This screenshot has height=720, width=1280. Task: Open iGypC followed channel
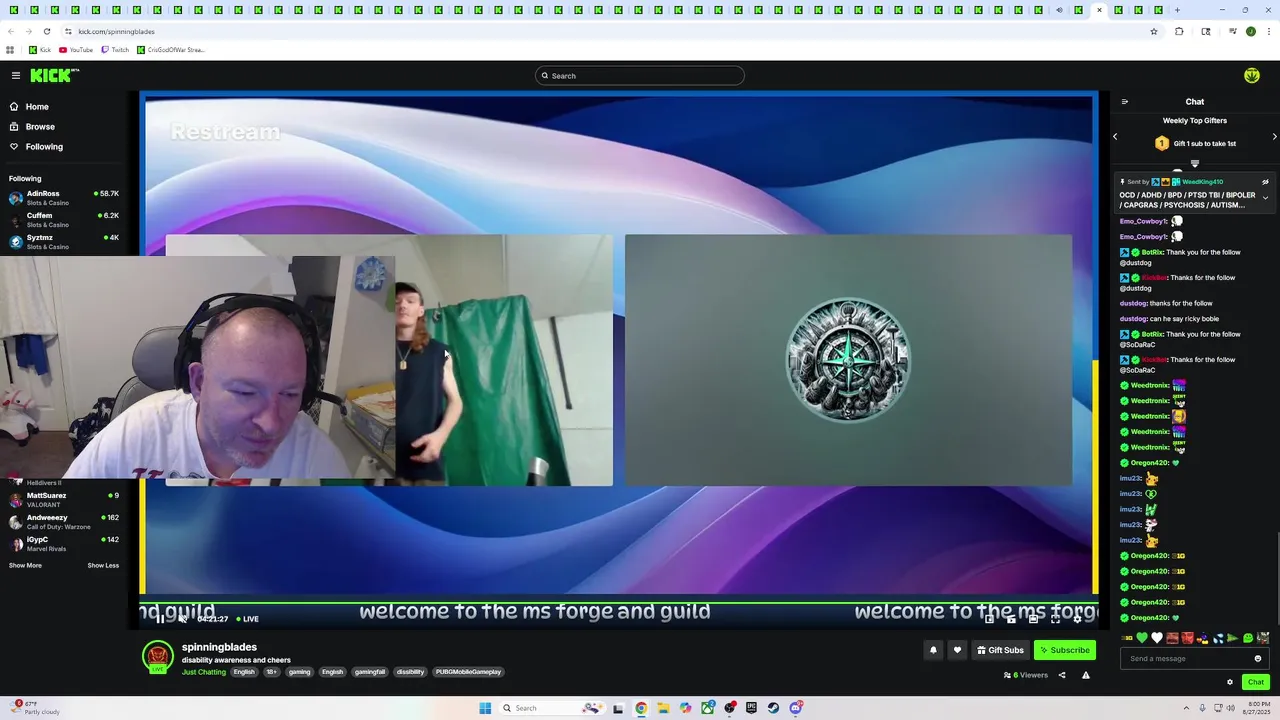coord(64,544)
